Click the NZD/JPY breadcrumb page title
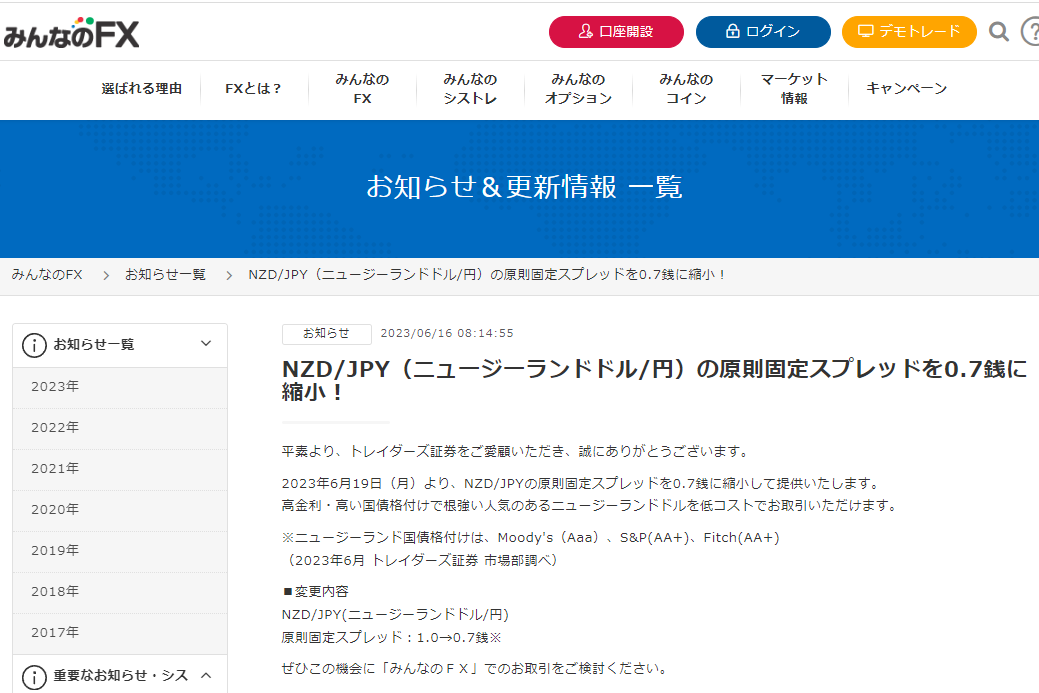Screen dimensions: 1039x693 click(x=487, y=274)
